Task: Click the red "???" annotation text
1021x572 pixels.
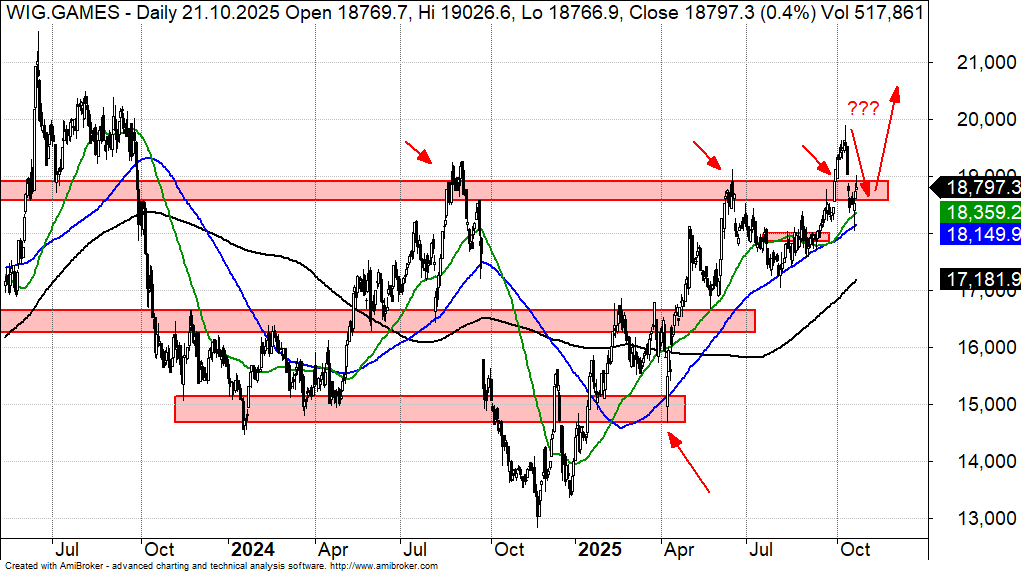Action: click(862, 108)
